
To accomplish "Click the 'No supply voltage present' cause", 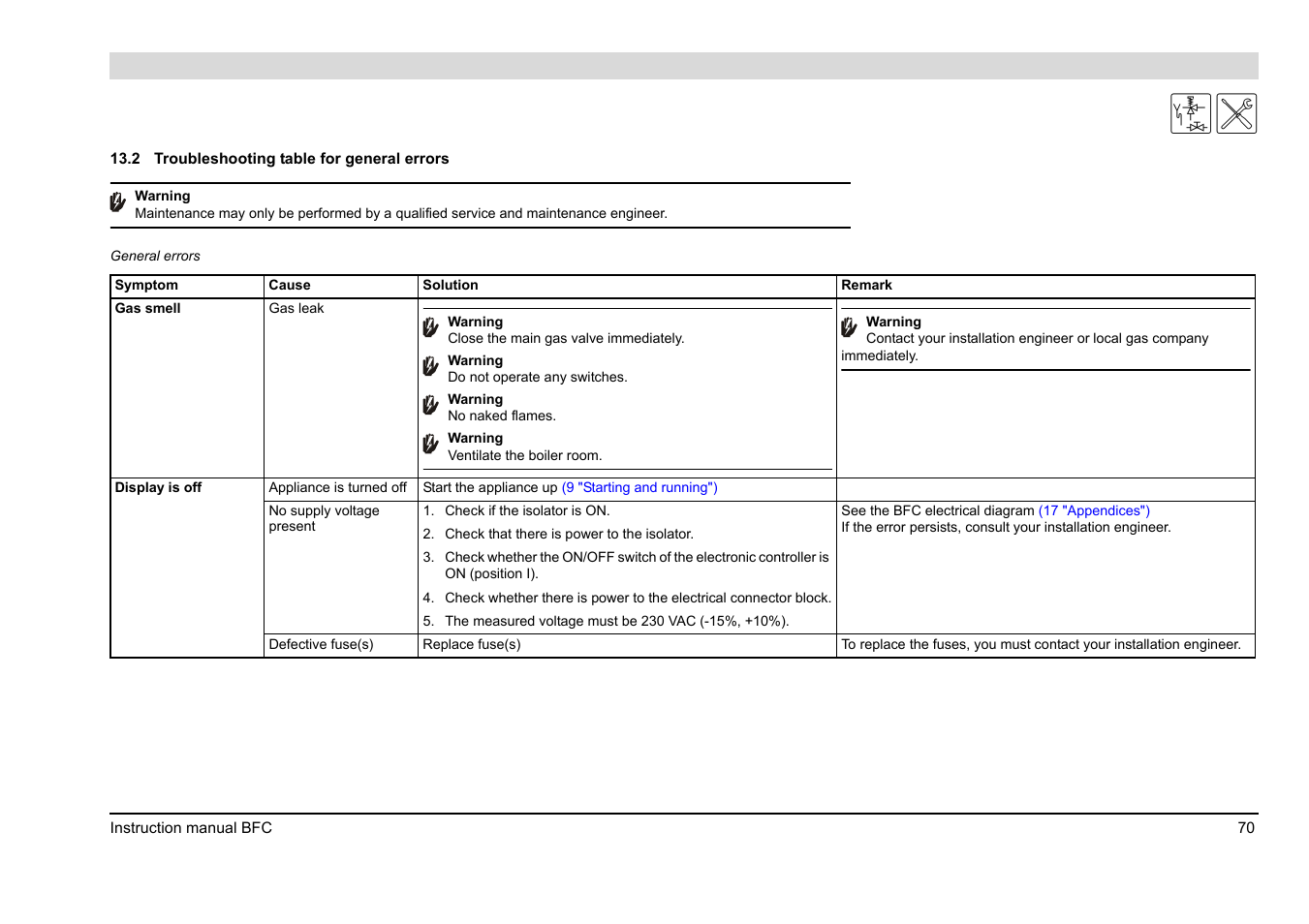I will coord(324,518).
